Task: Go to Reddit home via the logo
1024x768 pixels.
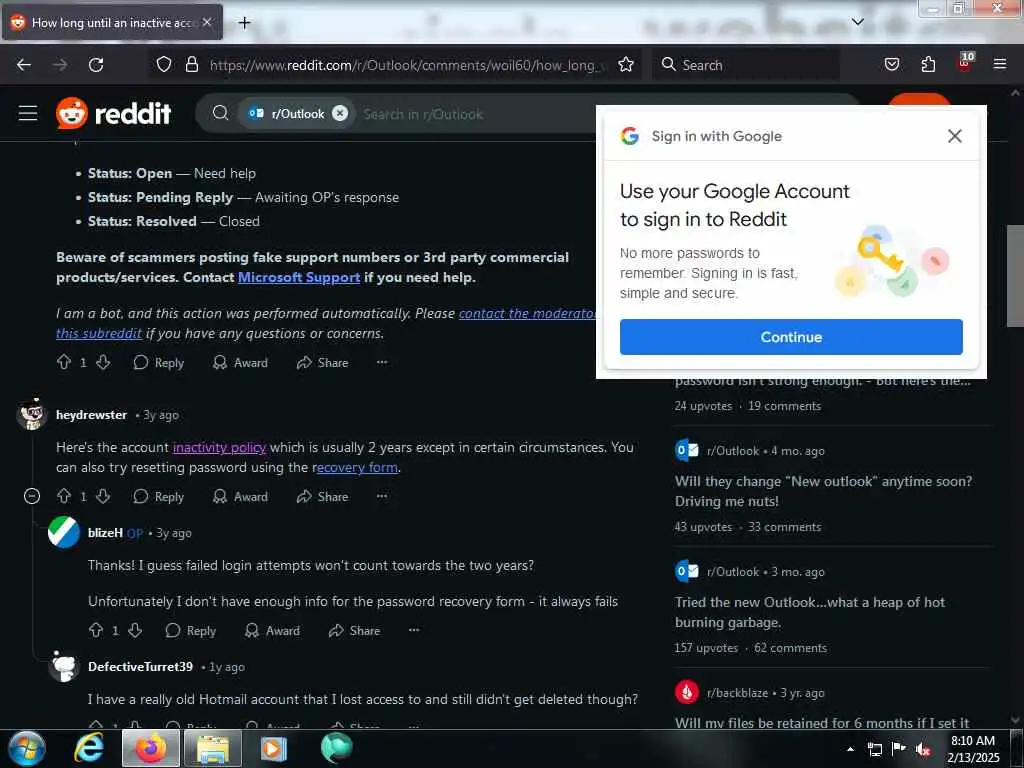Action: click(x=113, y=114)
